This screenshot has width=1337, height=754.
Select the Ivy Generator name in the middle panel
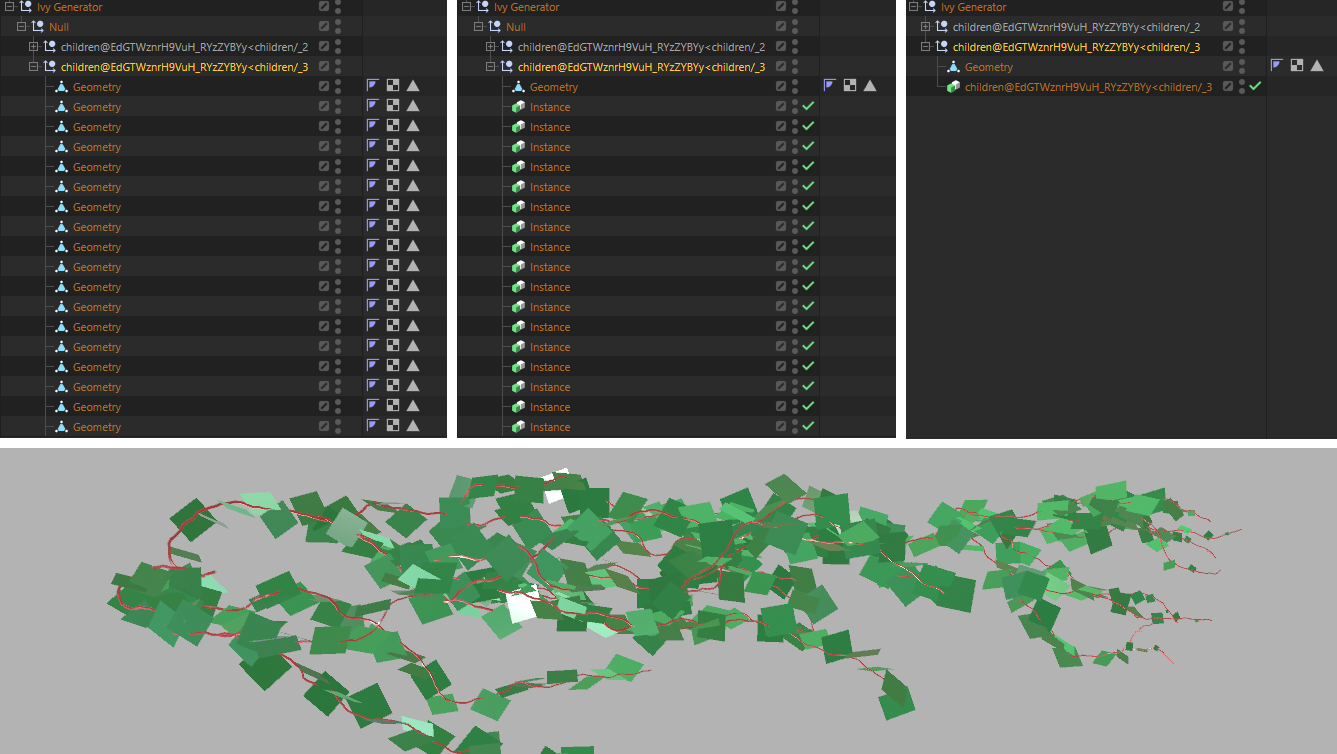527,7
